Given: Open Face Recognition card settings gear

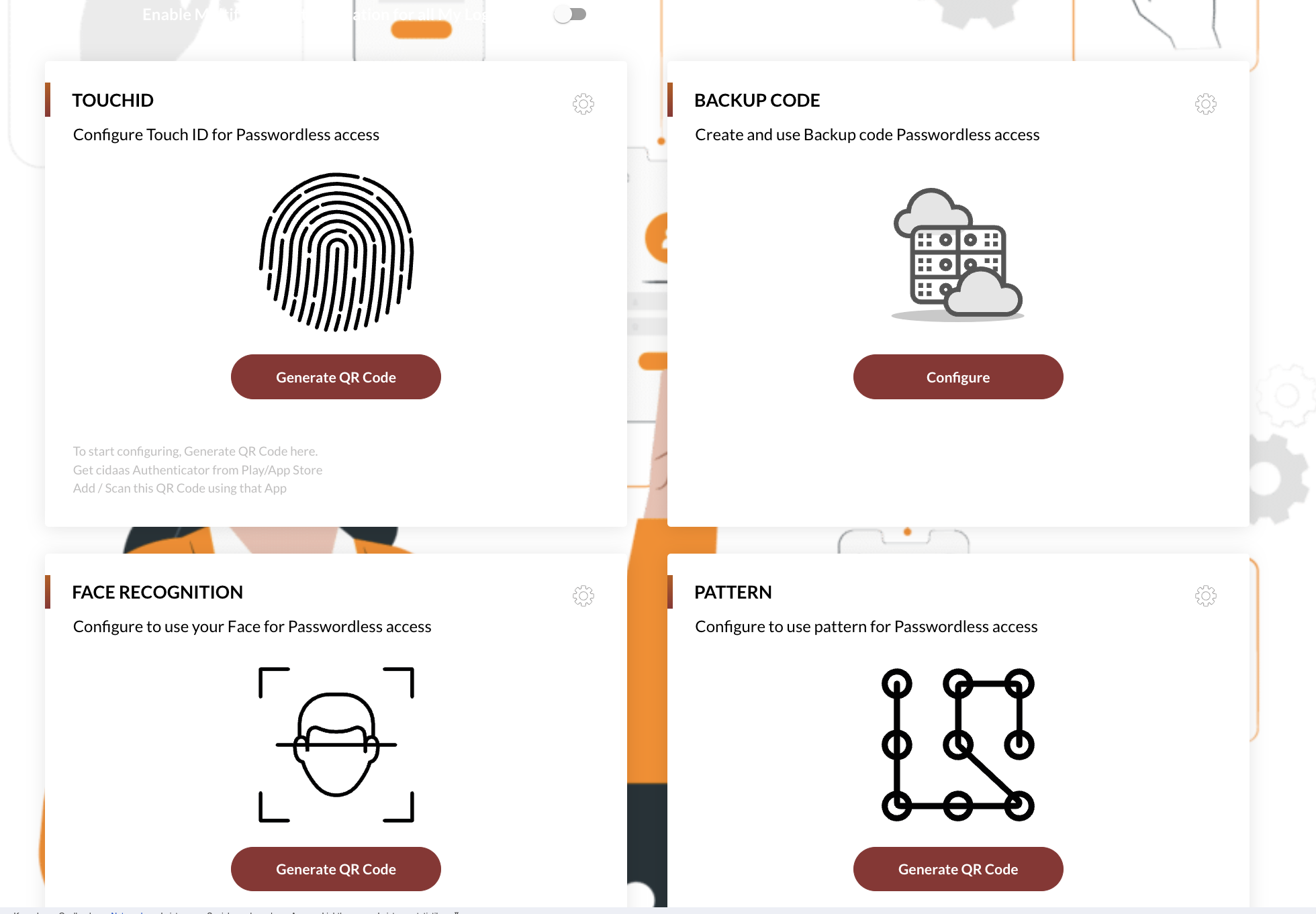Looking at the screenshot, I should pos(583,595).
